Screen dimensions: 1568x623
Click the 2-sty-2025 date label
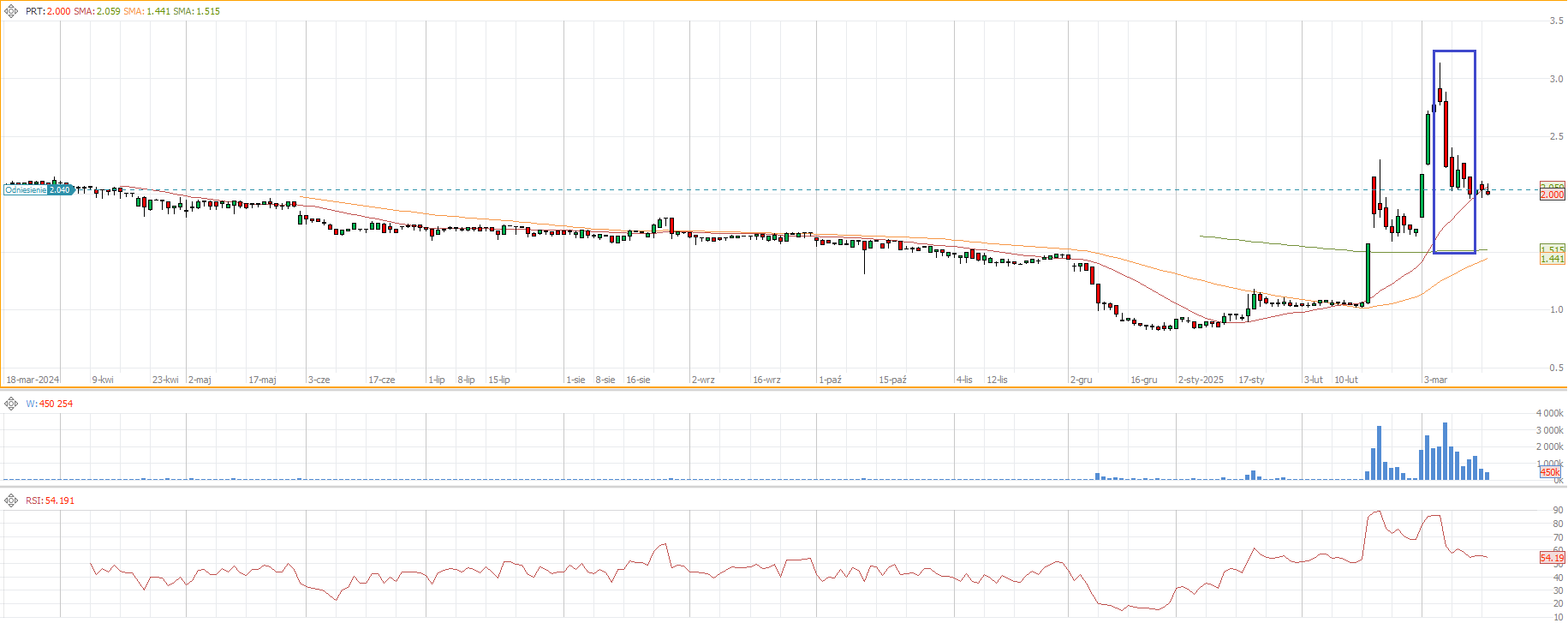1201,380
